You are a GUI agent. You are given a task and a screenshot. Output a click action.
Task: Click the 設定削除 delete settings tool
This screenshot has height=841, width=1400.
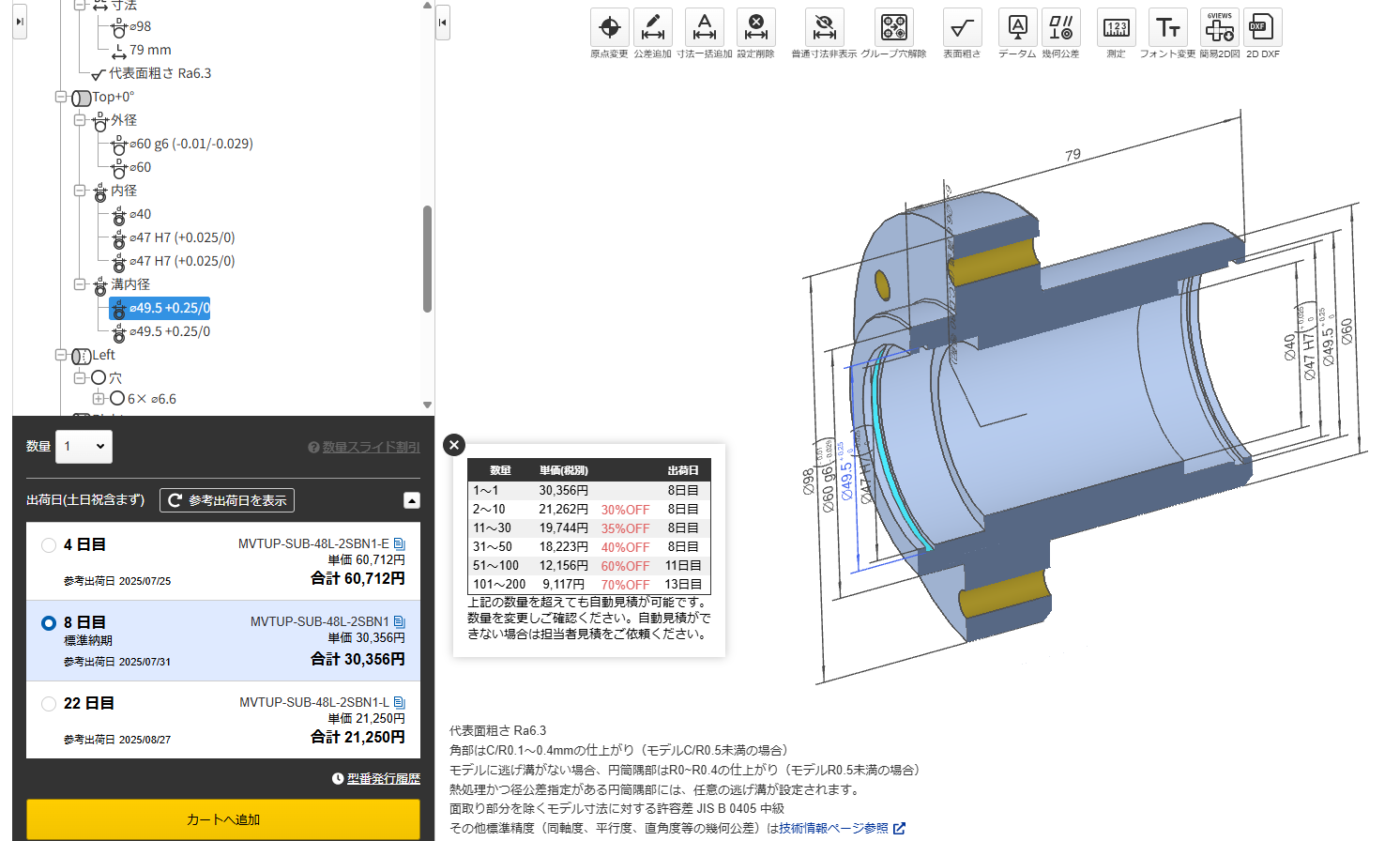click(x=755, y=28)
